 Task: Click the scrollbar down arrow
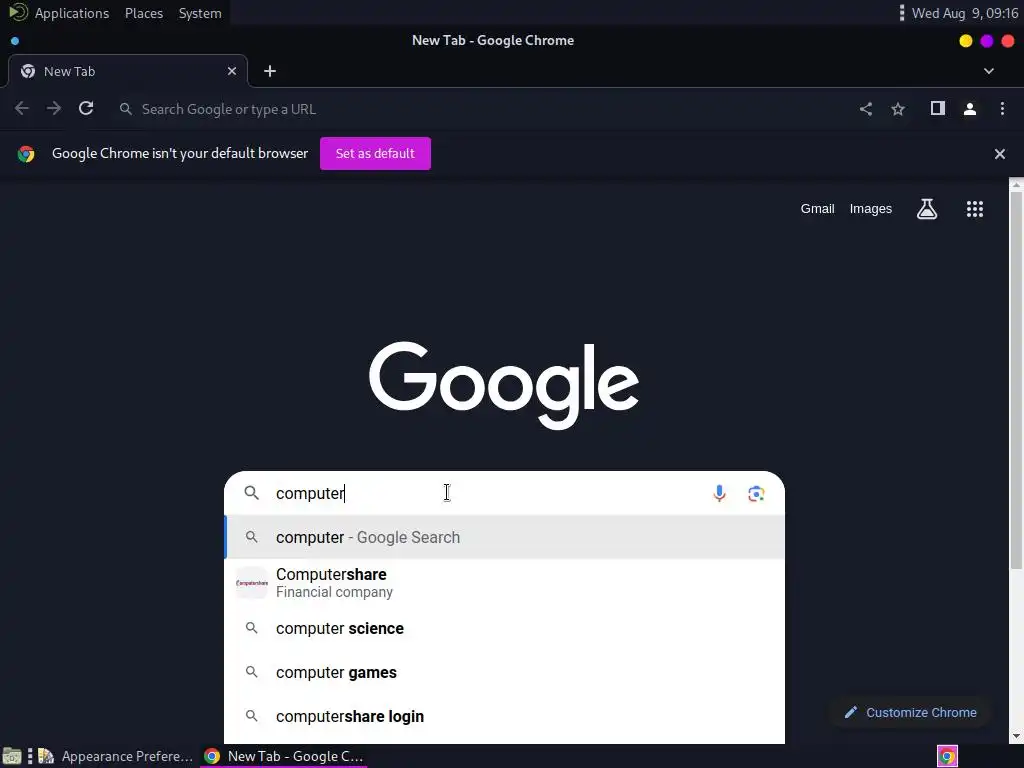point(1016,736)
